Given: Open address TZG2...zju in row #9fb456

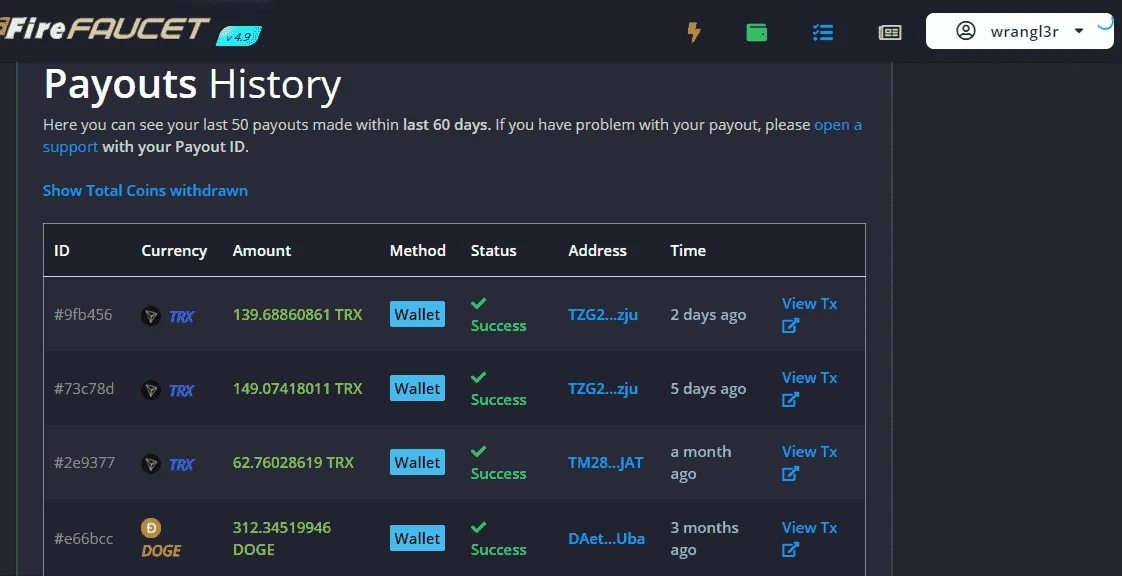Looking at the screenshot, I should tap(603, 314).
